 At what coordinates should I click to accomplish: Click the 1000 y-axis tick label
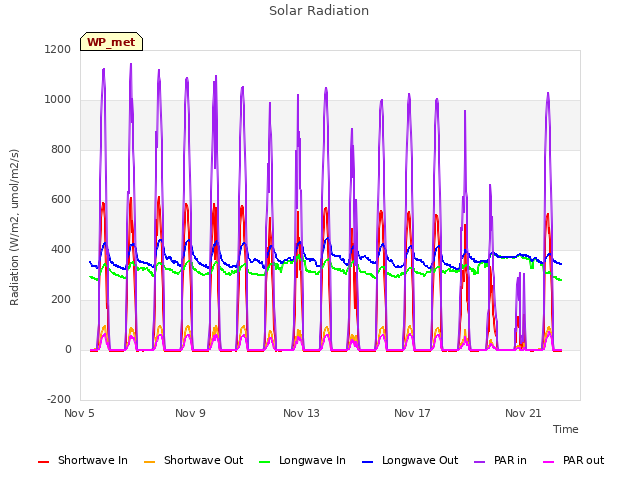[58, 100]
